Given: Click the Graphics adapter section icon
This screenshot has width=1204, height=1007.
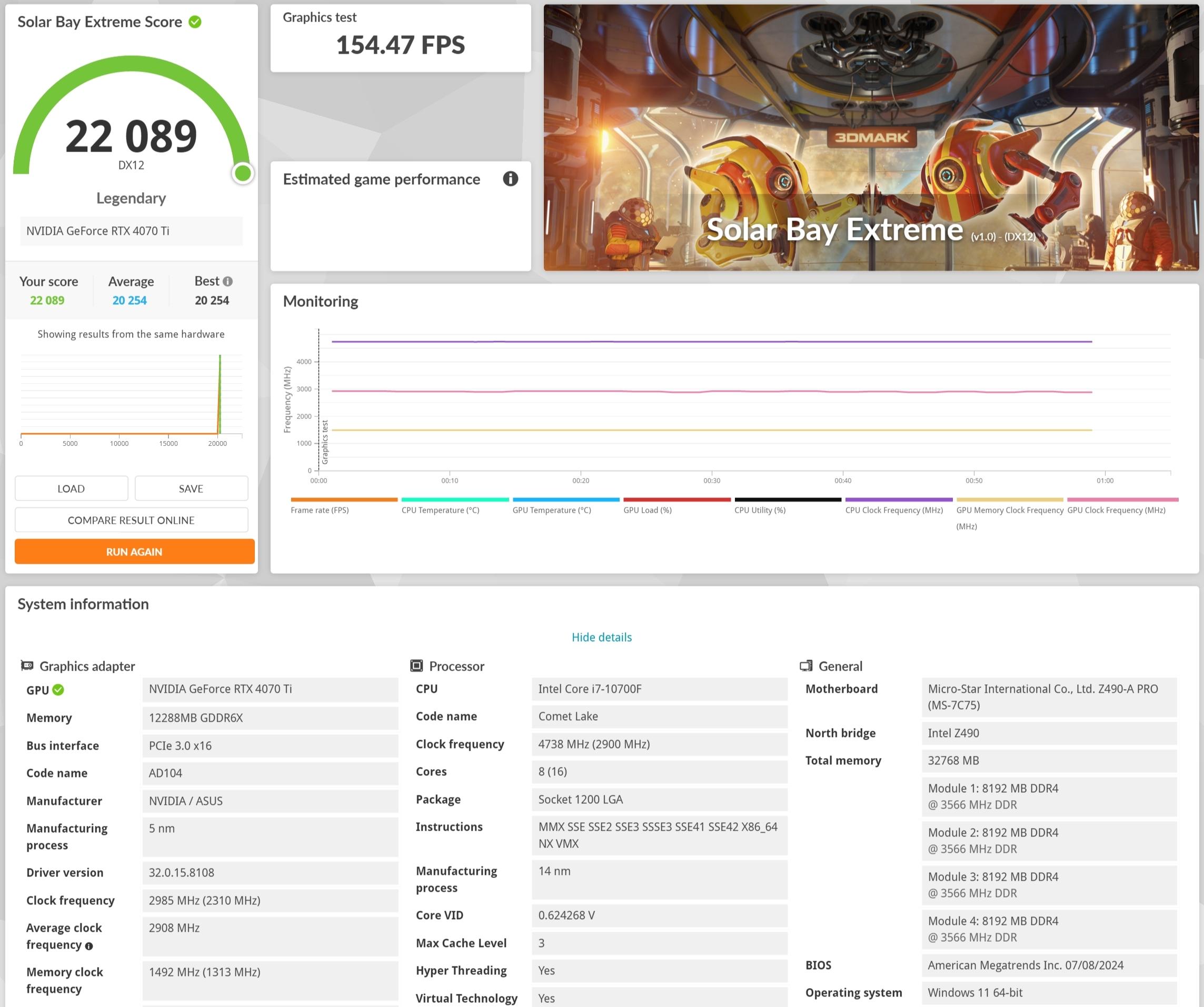Looking at the screenshot, I should coord(27,665).
